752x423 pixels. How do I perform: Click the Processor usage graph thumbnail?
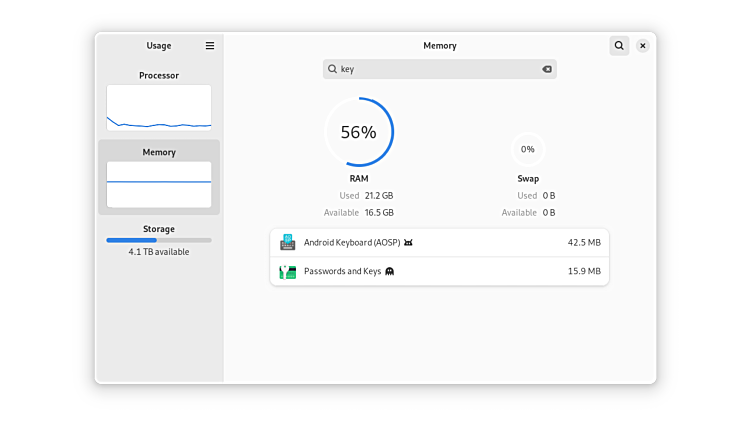[x=159, y=108]
